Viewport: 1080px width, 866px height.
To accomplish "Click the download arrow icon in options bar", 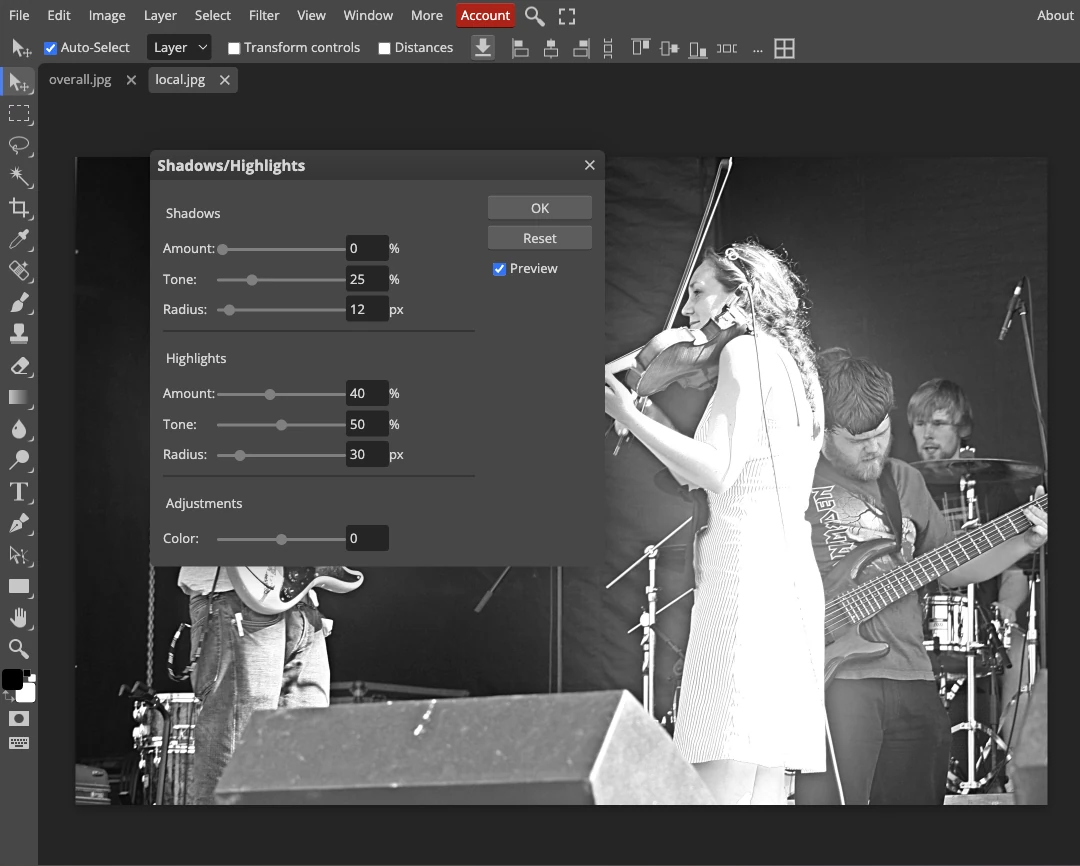I will [483, 48].
